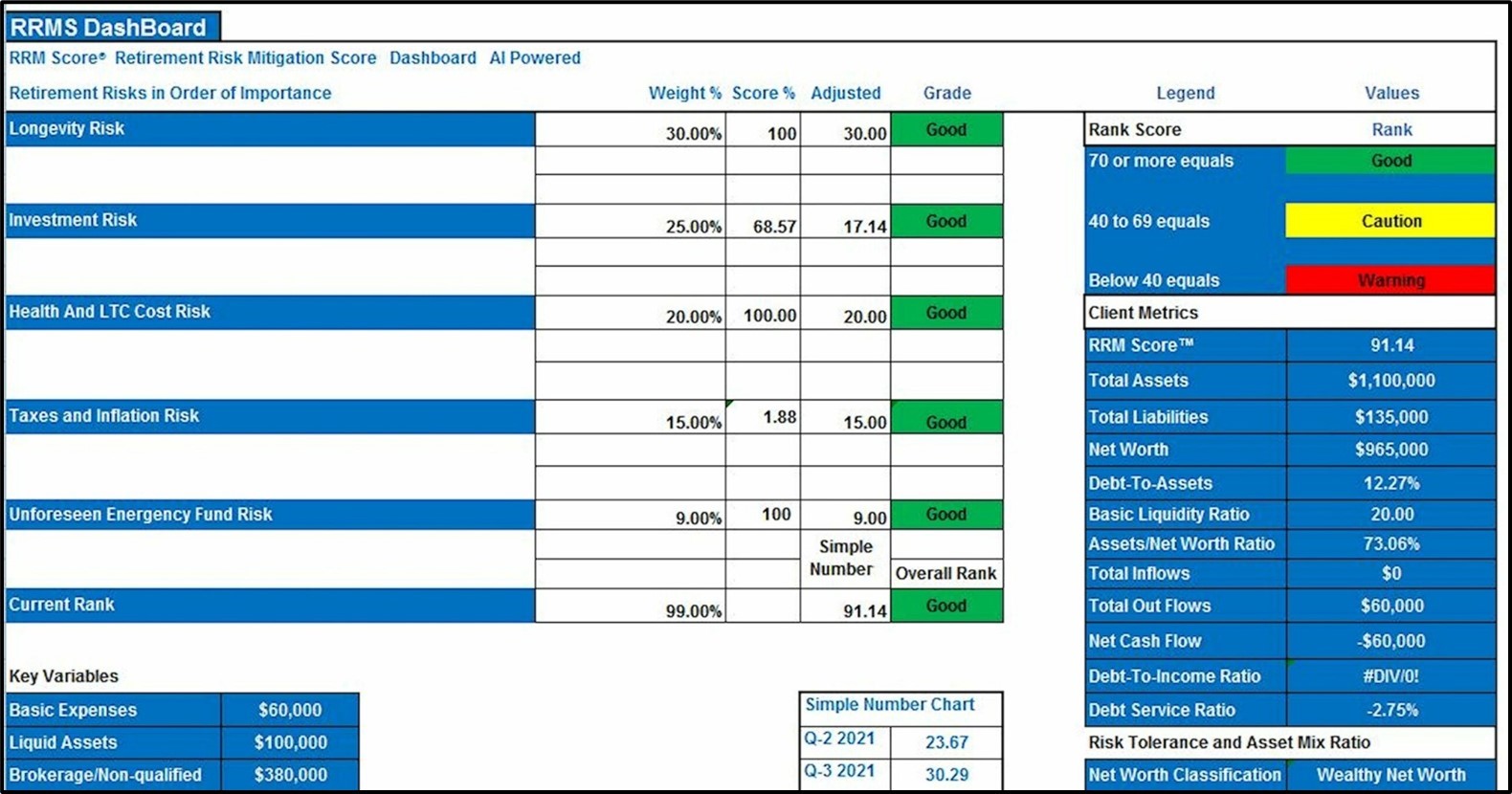This screenshot has width=1512, height=794.
Task: Click the Longevity Risk Good grade cell
Action: click(946, 130)
